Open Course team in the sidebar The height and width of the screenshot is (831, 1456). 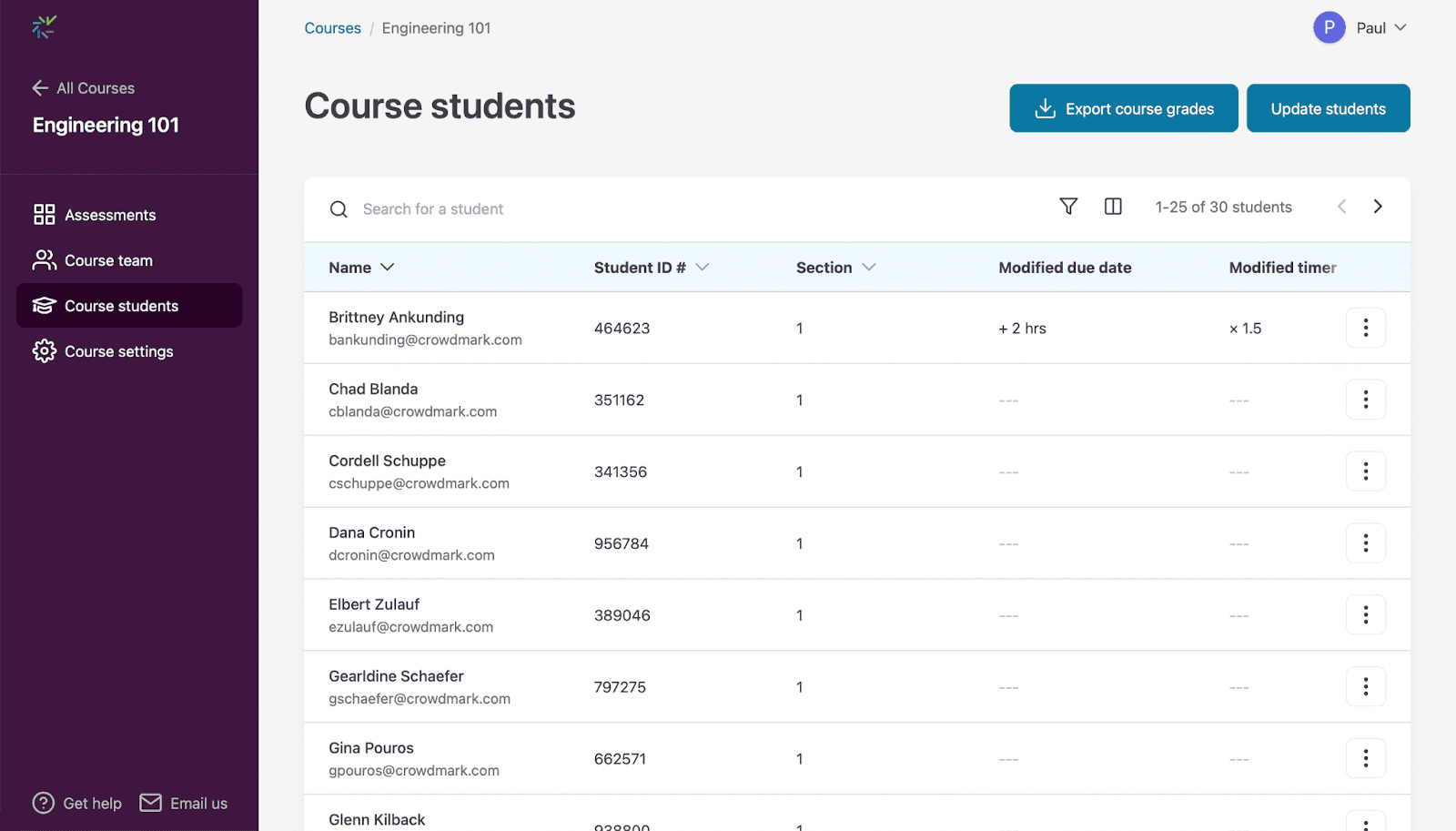tap(108, 260)
